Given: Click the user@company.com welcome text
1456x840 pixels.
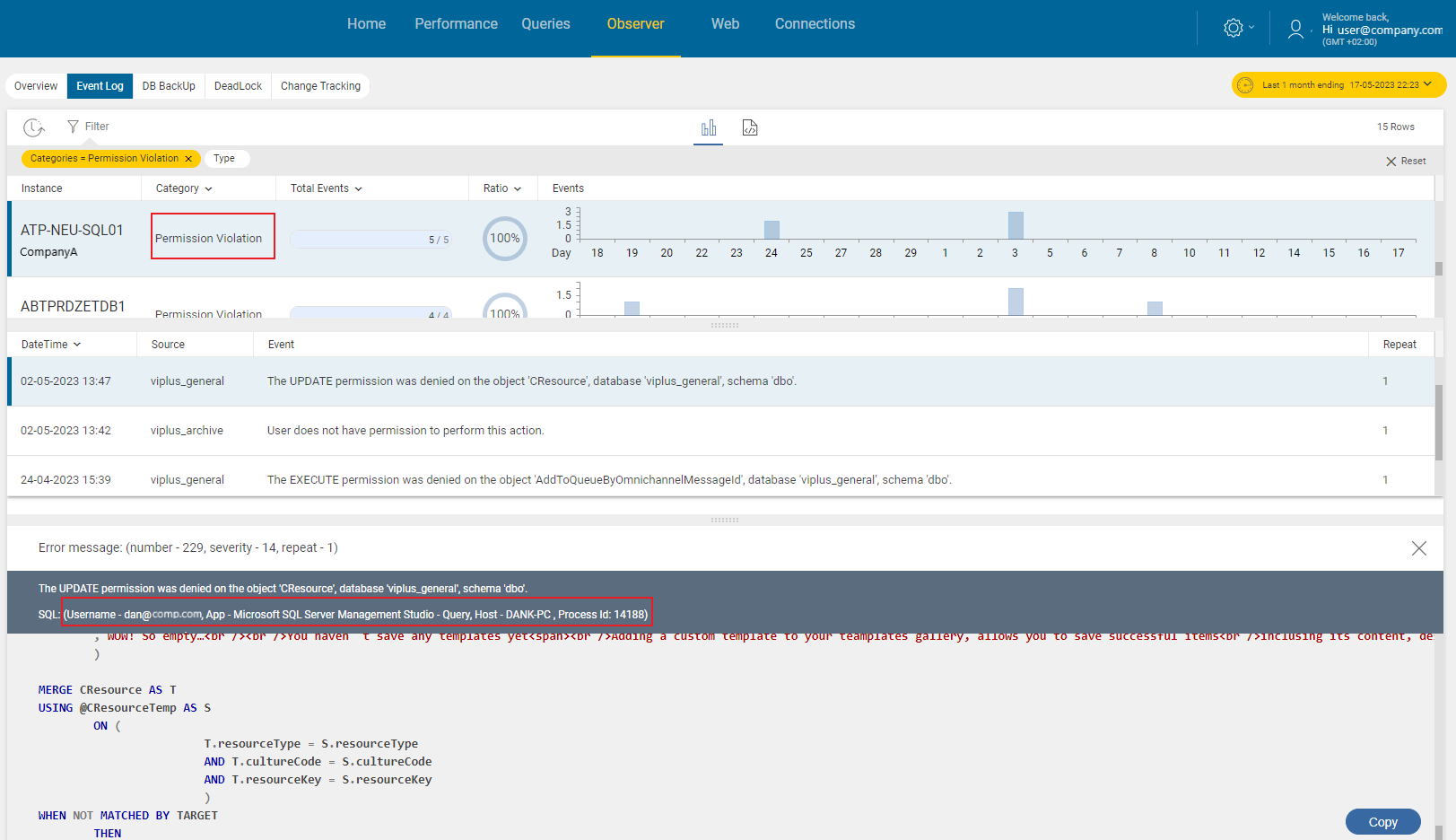Looking at the screenshot, I should coord(1382,30).
